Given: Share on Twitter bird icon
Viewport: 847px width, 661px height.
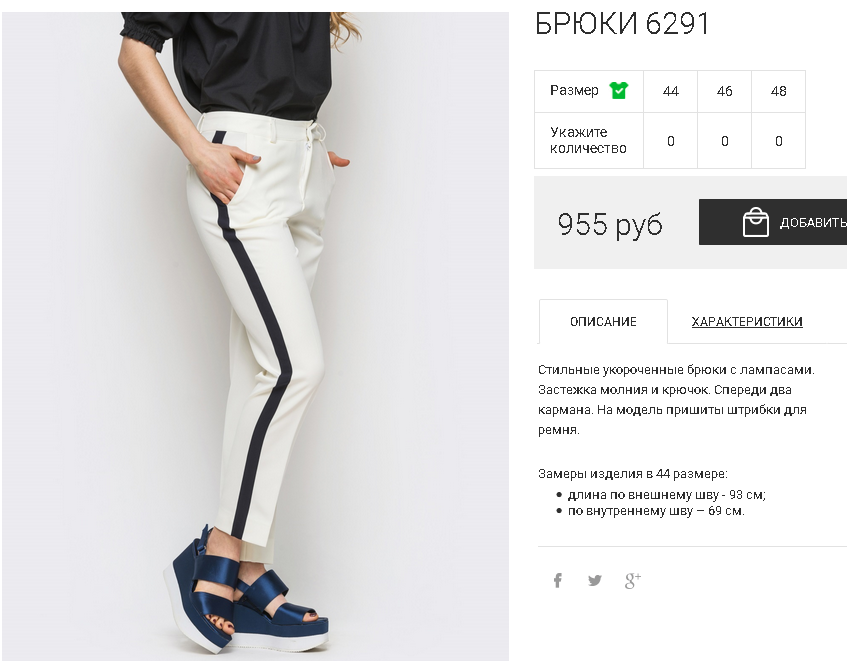Looking at the screenshot, I should (595, 581).
